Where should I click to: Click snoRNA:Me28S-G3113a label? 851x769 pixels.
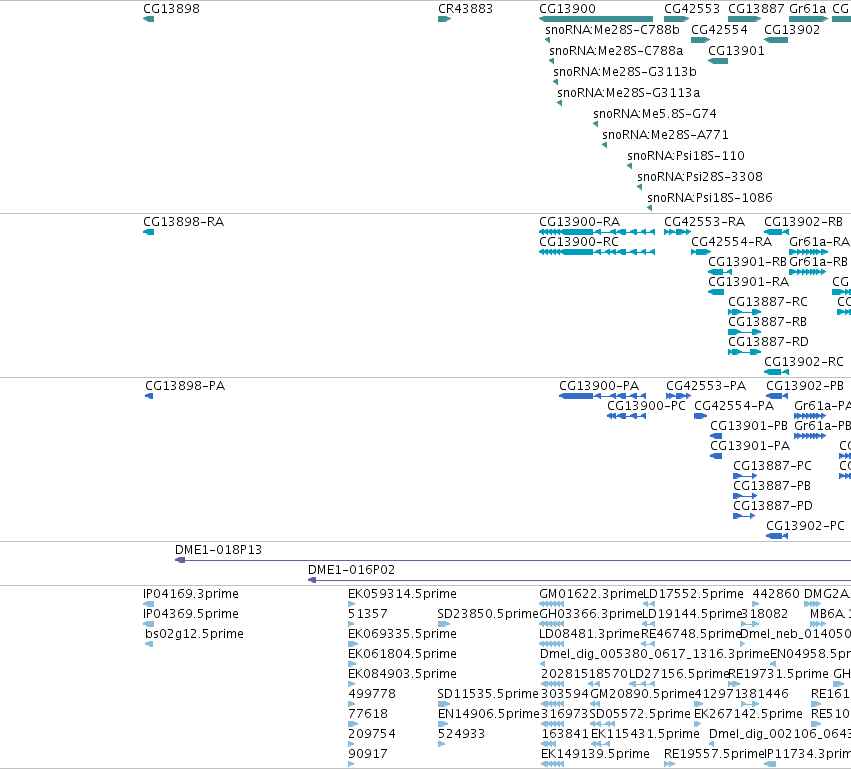click(x=628, y=93)
